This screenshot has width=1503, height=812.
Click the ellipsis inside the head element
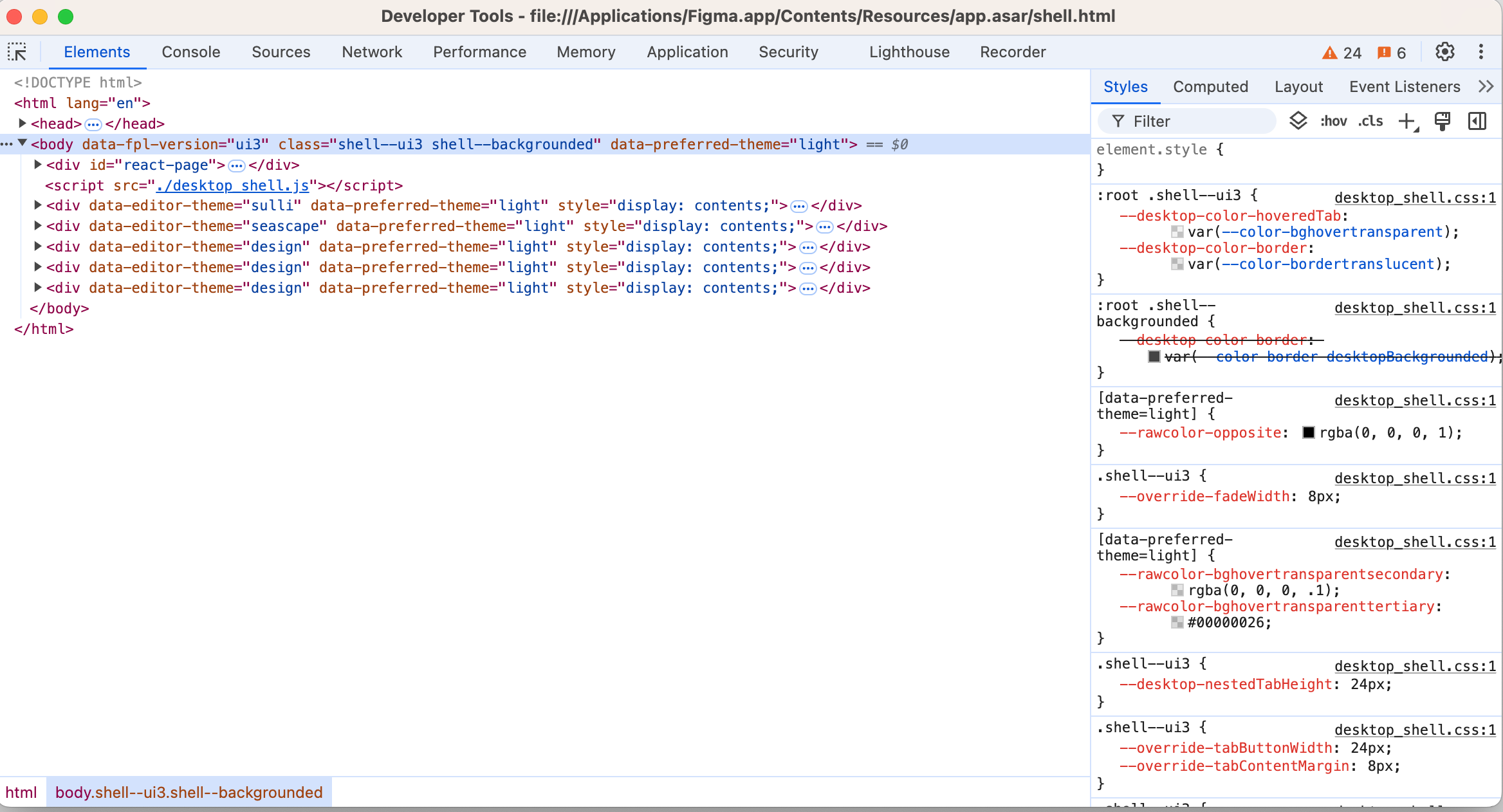click(93, 124)
